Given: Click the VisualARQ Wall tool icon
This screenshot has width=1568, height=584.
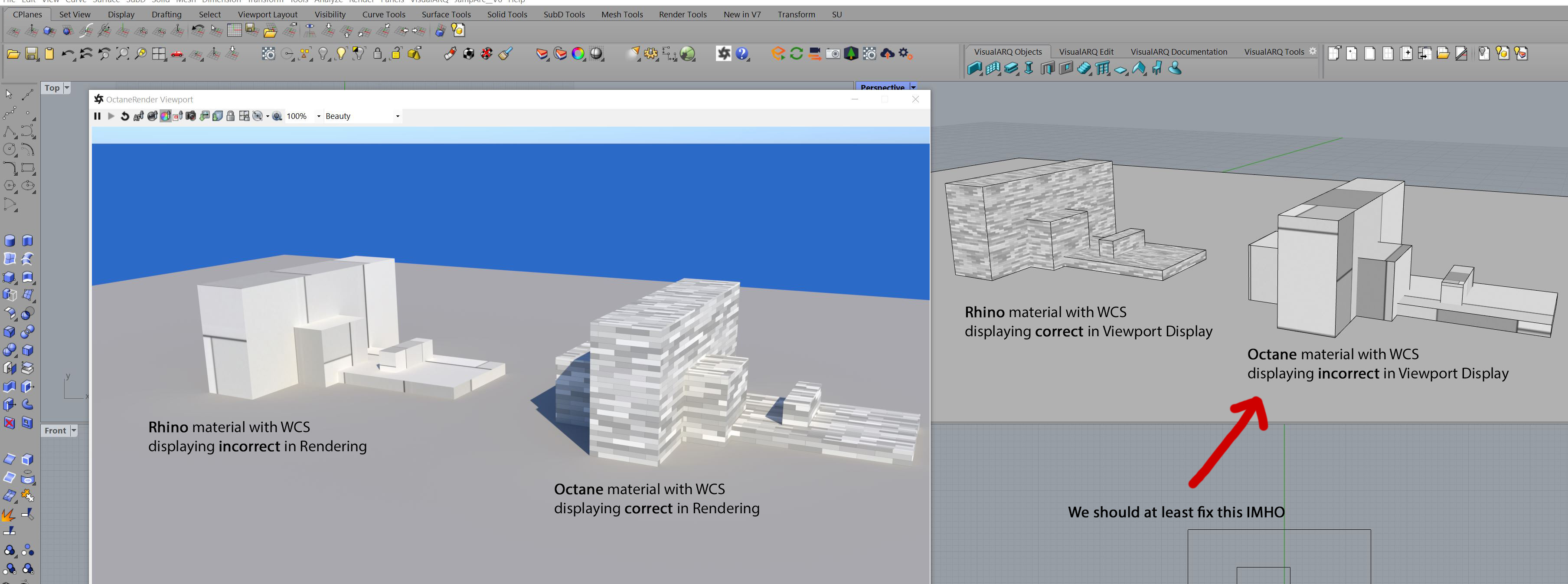Looking at the screenshot, I should 974,69.
